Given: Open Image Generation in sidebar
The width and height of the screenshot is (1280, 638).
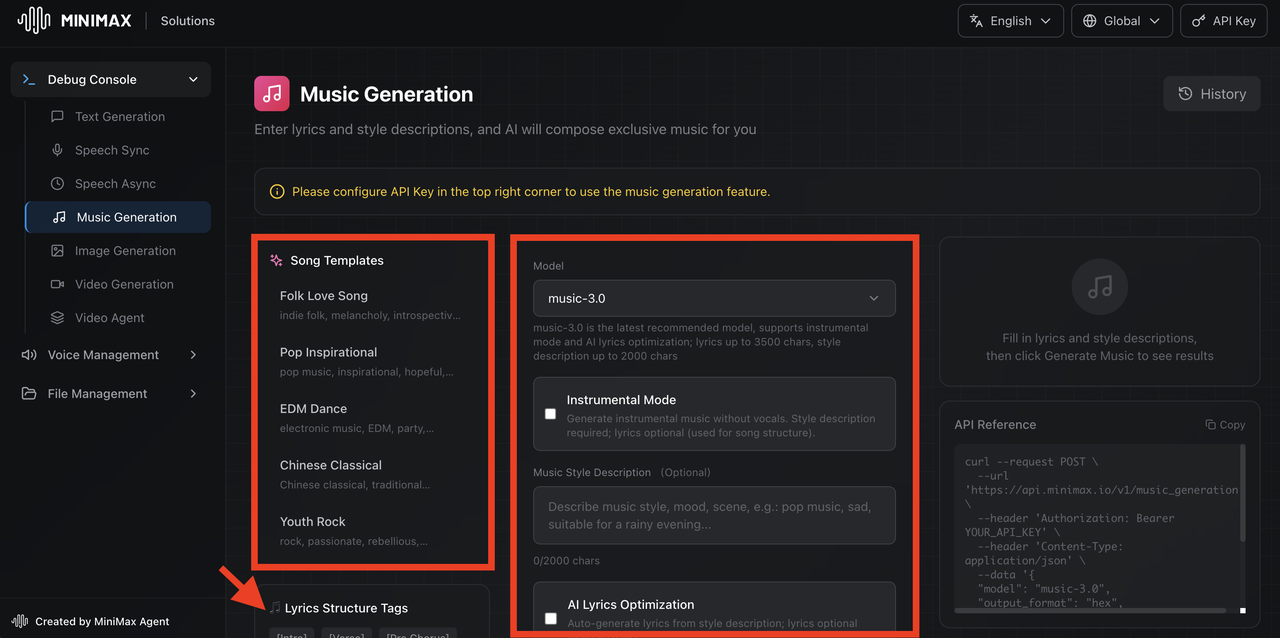Looking at the screenshot, I should tap(118, 251).
